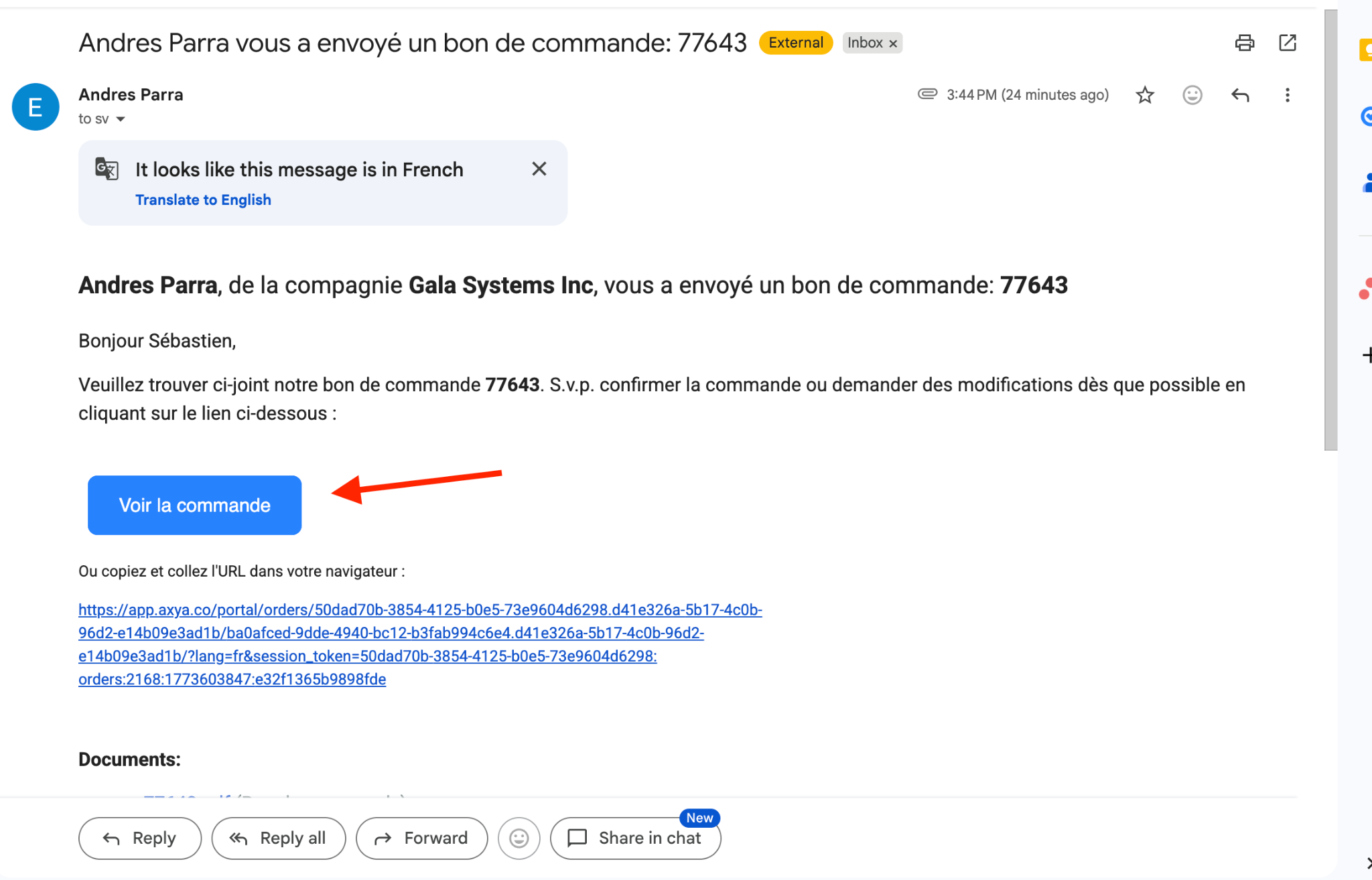The image size is (1372, 880).
Task: Open the three-dot message options menu
Action: tap(1288, 95)
